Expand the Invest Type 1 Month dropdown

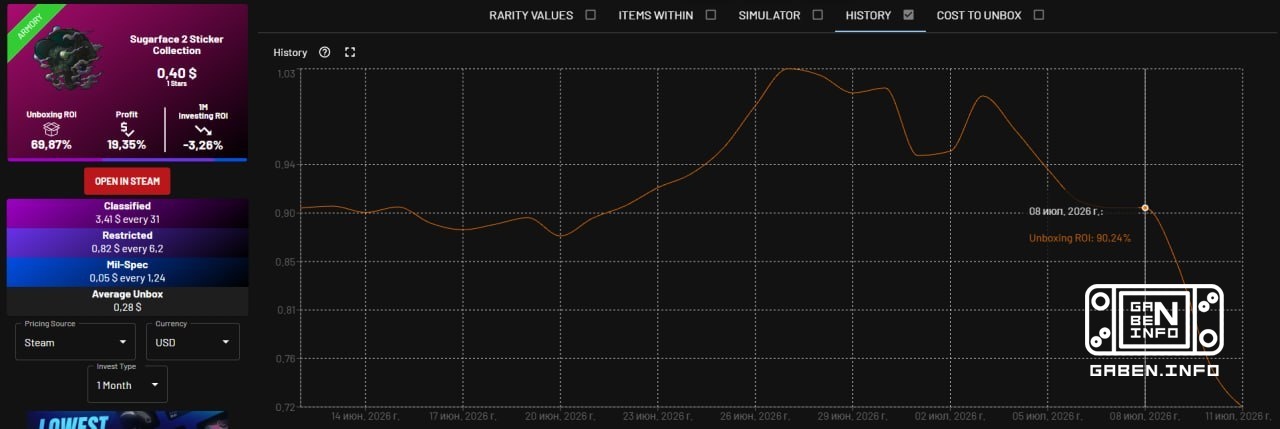point(127,385)
